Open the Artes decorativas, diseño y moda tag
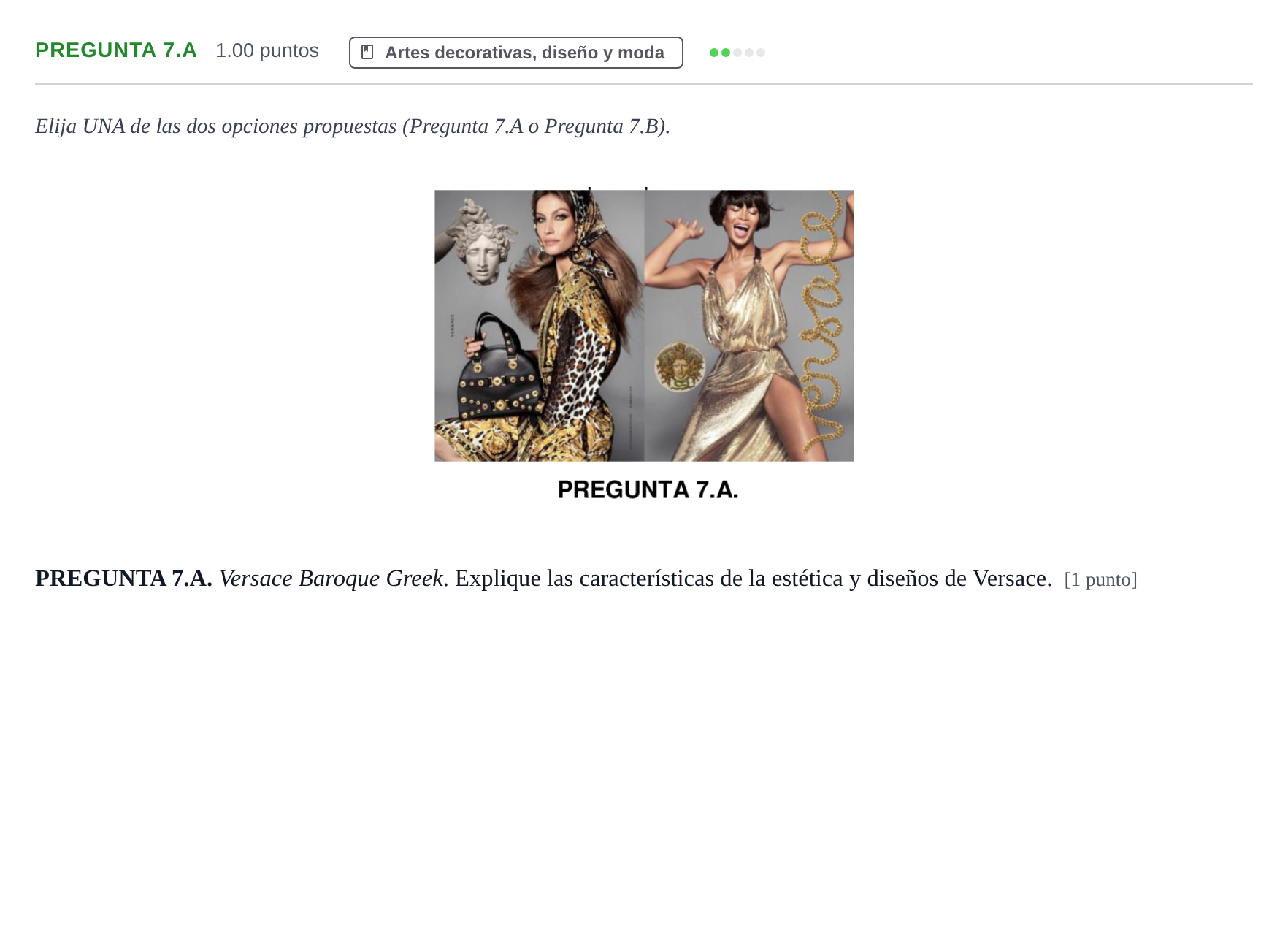The height and width of the screenshot is (935, 1288). (516, 53)
